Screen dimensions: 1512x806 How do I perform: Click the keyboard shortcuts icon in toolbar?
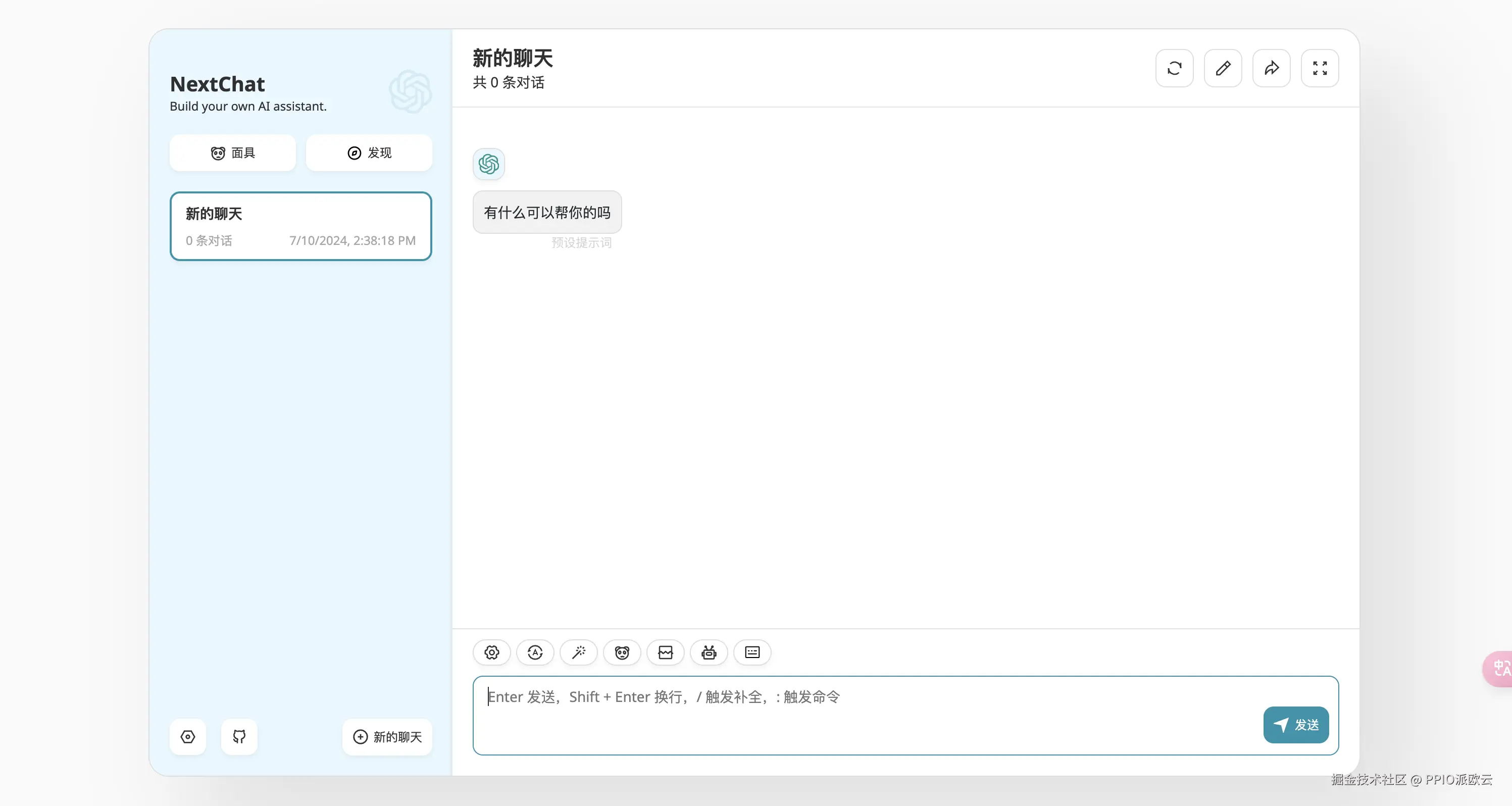click(x=752, y=652)
